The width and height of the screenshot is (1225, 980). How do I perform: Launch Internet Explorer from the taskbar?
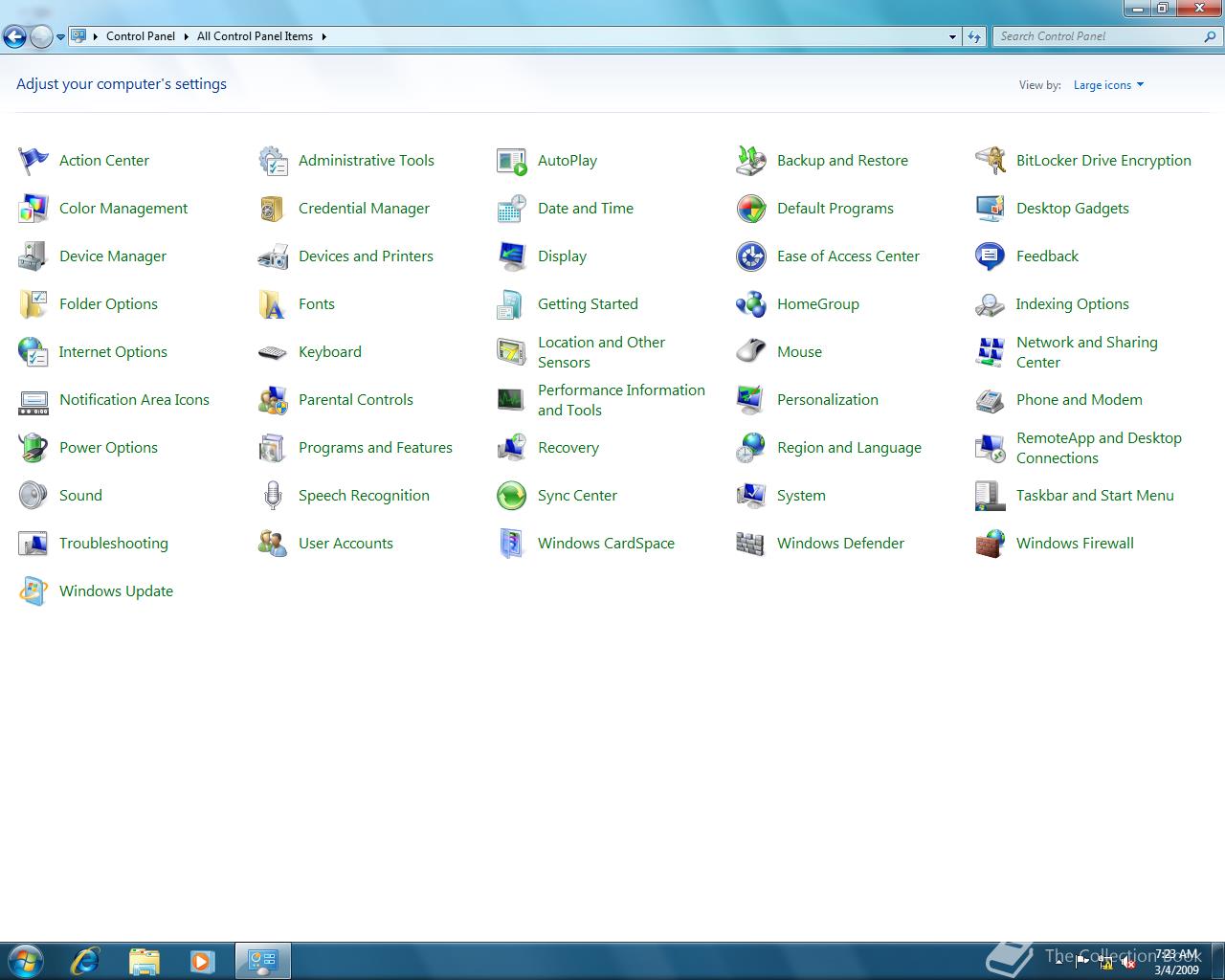tap(85, 960)
